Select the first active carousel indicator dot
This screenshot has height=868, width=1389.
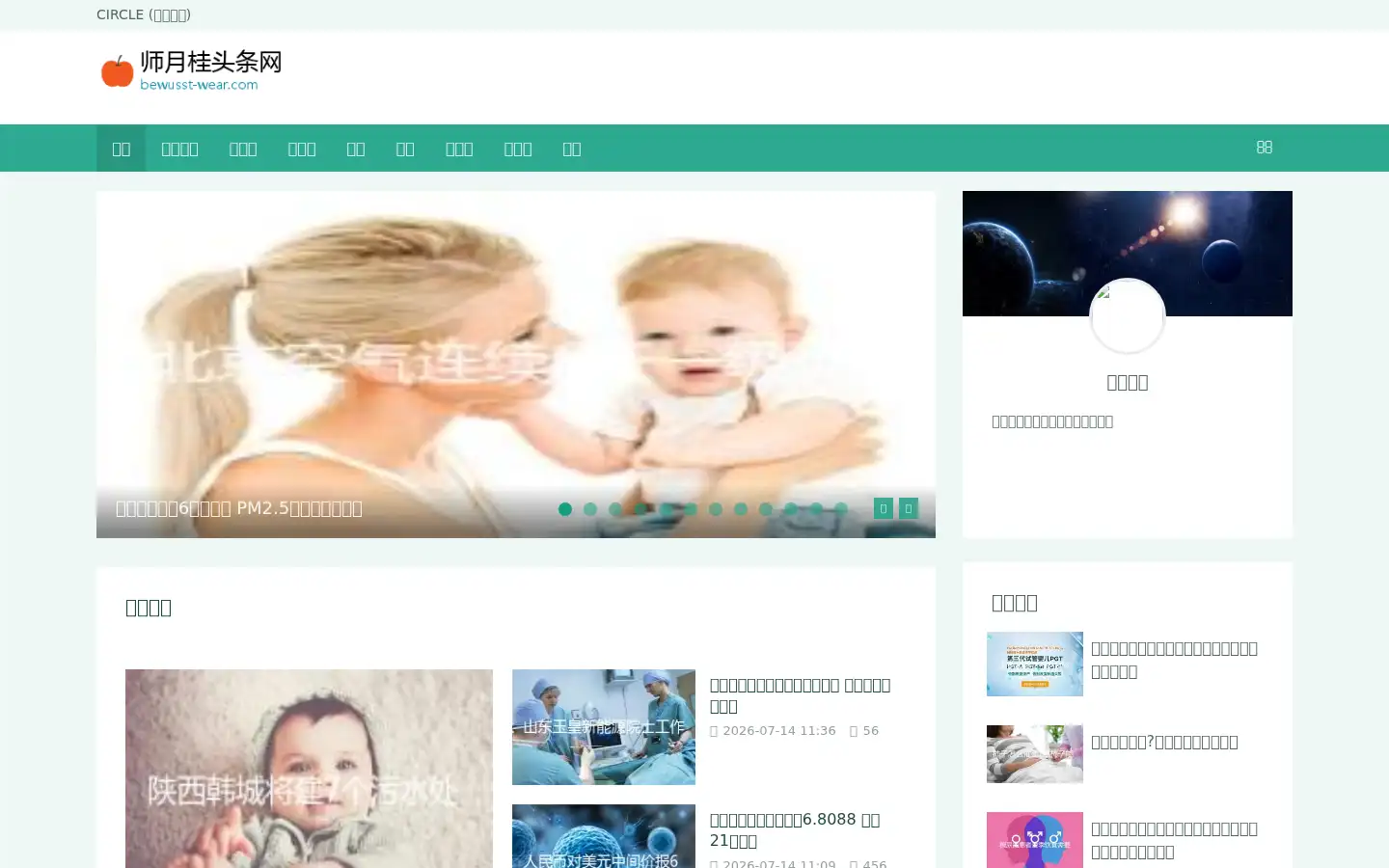coord(565,509)
